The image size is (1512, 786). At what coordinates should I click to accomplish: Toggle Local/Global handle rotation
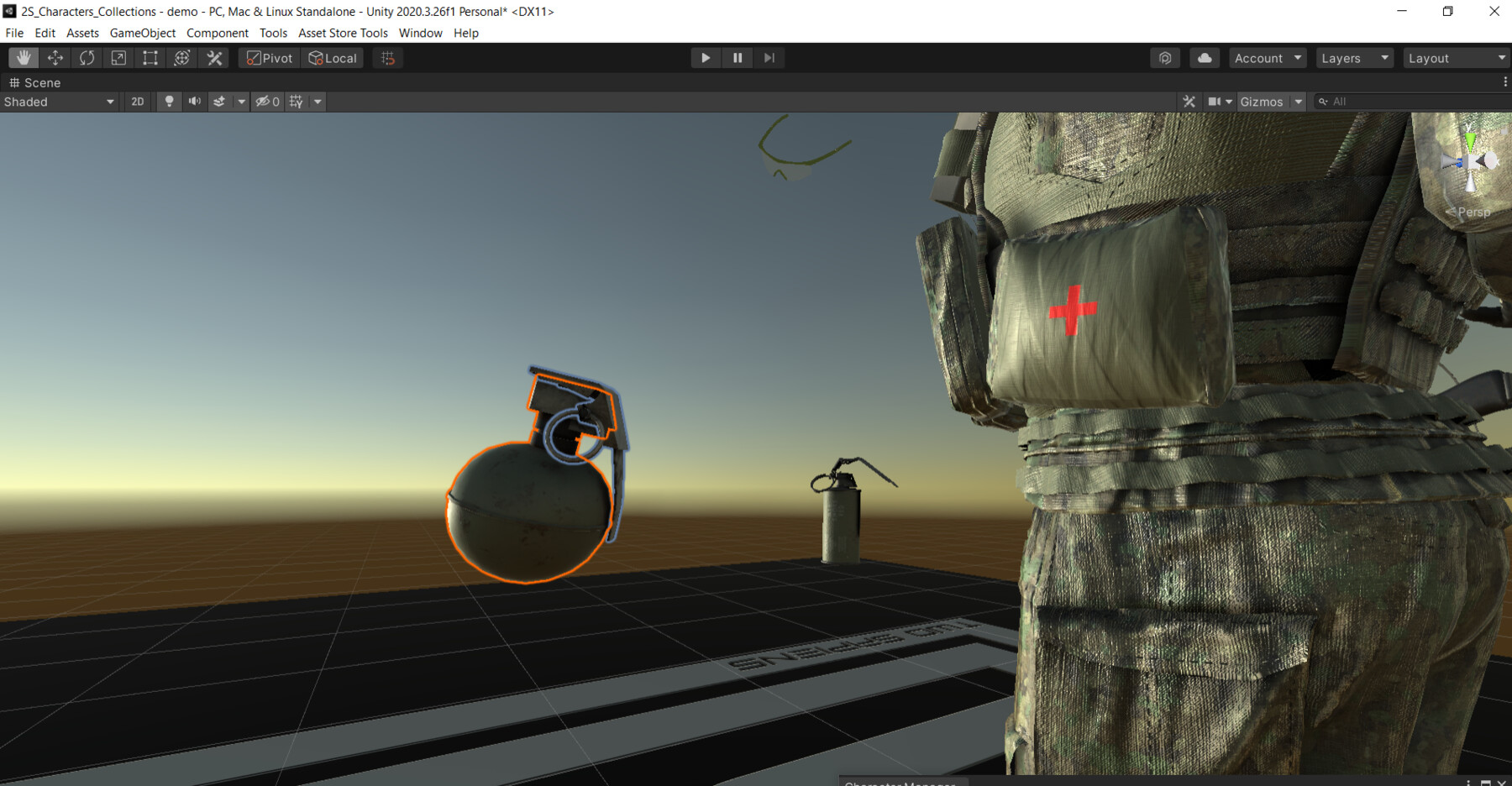click(x=333, y=58)
